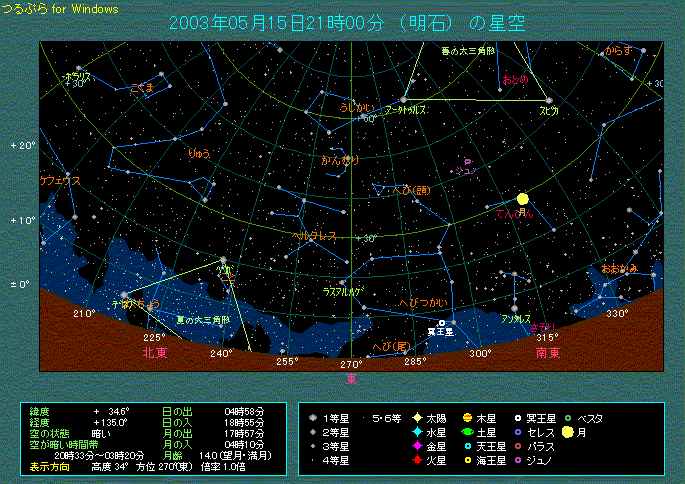This screenshot has height=484, width=685.
Task: Click the 2等星 magnitude star icon
Action: tap(313, 432)
